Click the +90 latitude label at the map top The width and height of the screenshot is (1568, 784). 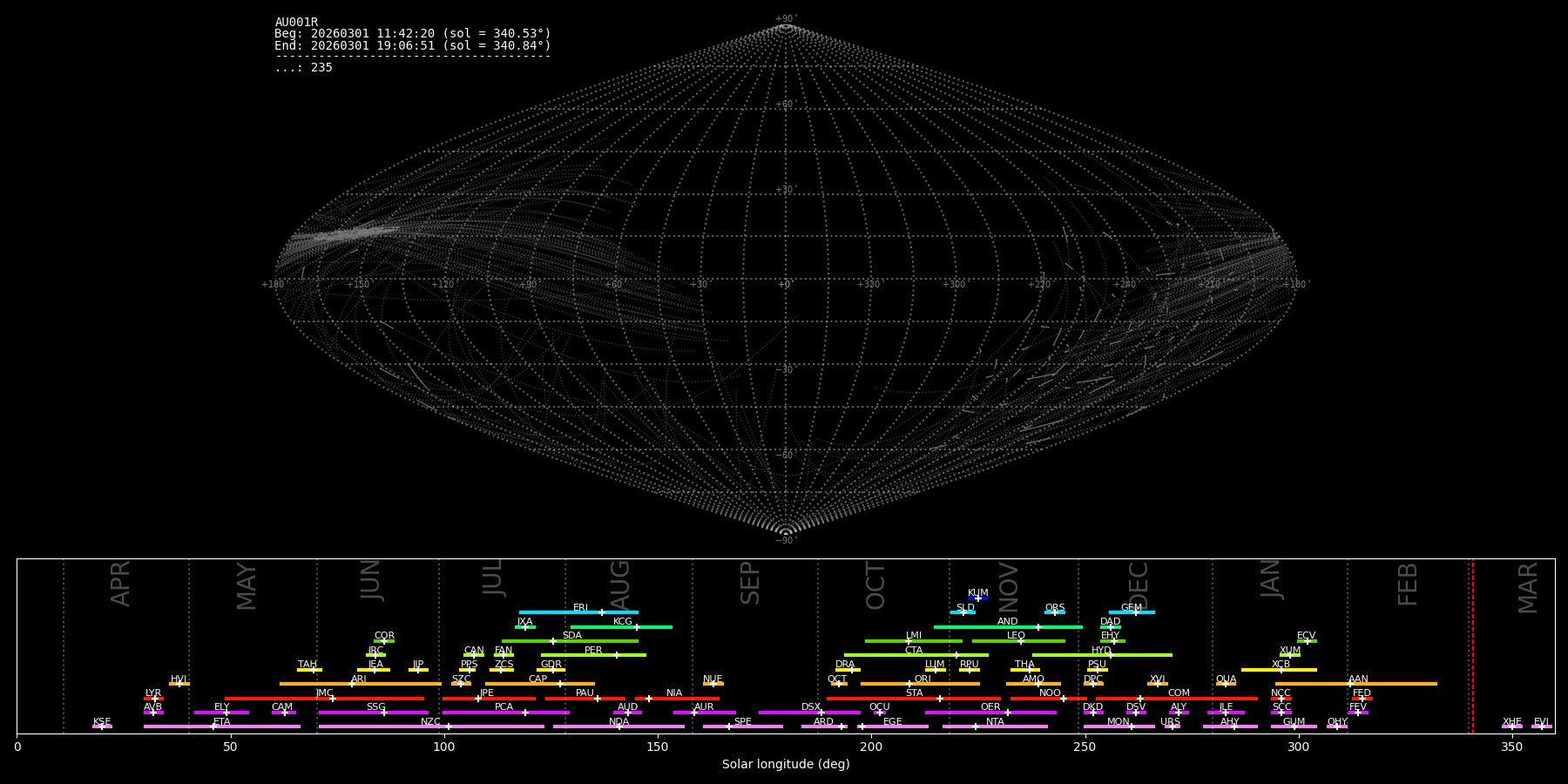(x=786, y=19)
